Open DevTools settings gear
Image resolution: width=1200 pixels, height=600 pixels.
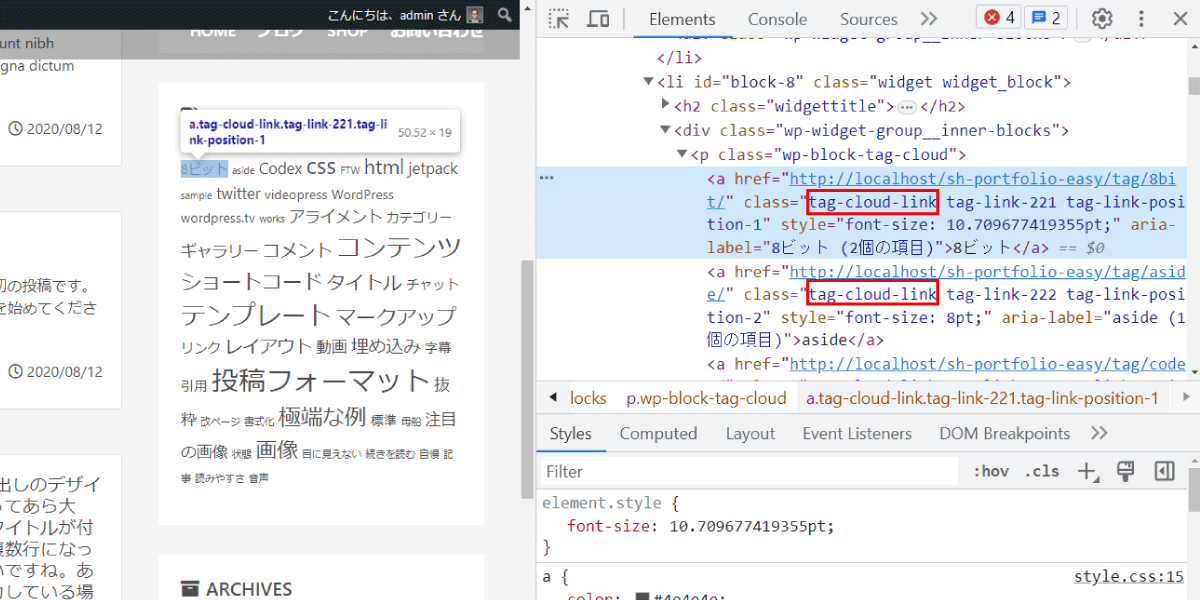(x=1102, y=18)
